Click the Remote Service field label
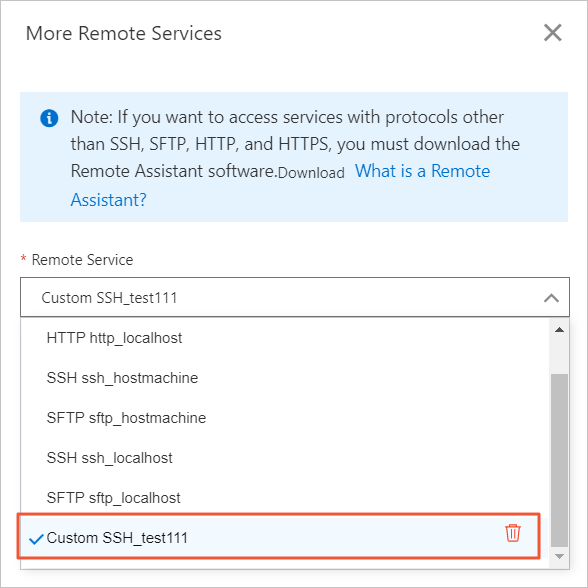 pos(82,260)
